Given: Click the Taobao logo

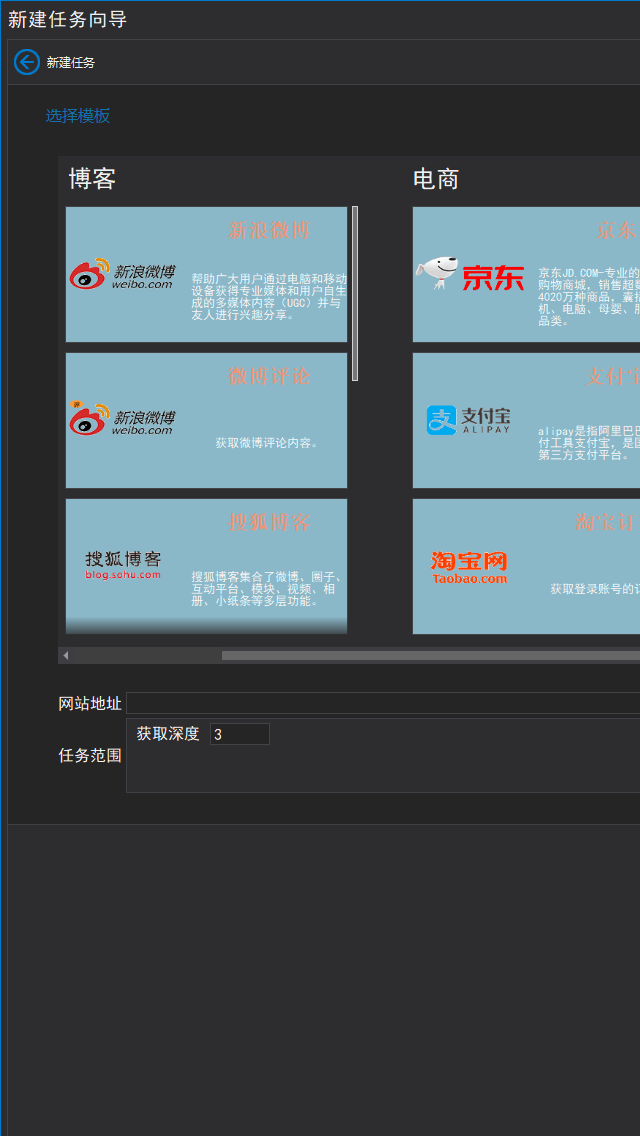Looking at the screenshot, I should [x=469, y=567].
